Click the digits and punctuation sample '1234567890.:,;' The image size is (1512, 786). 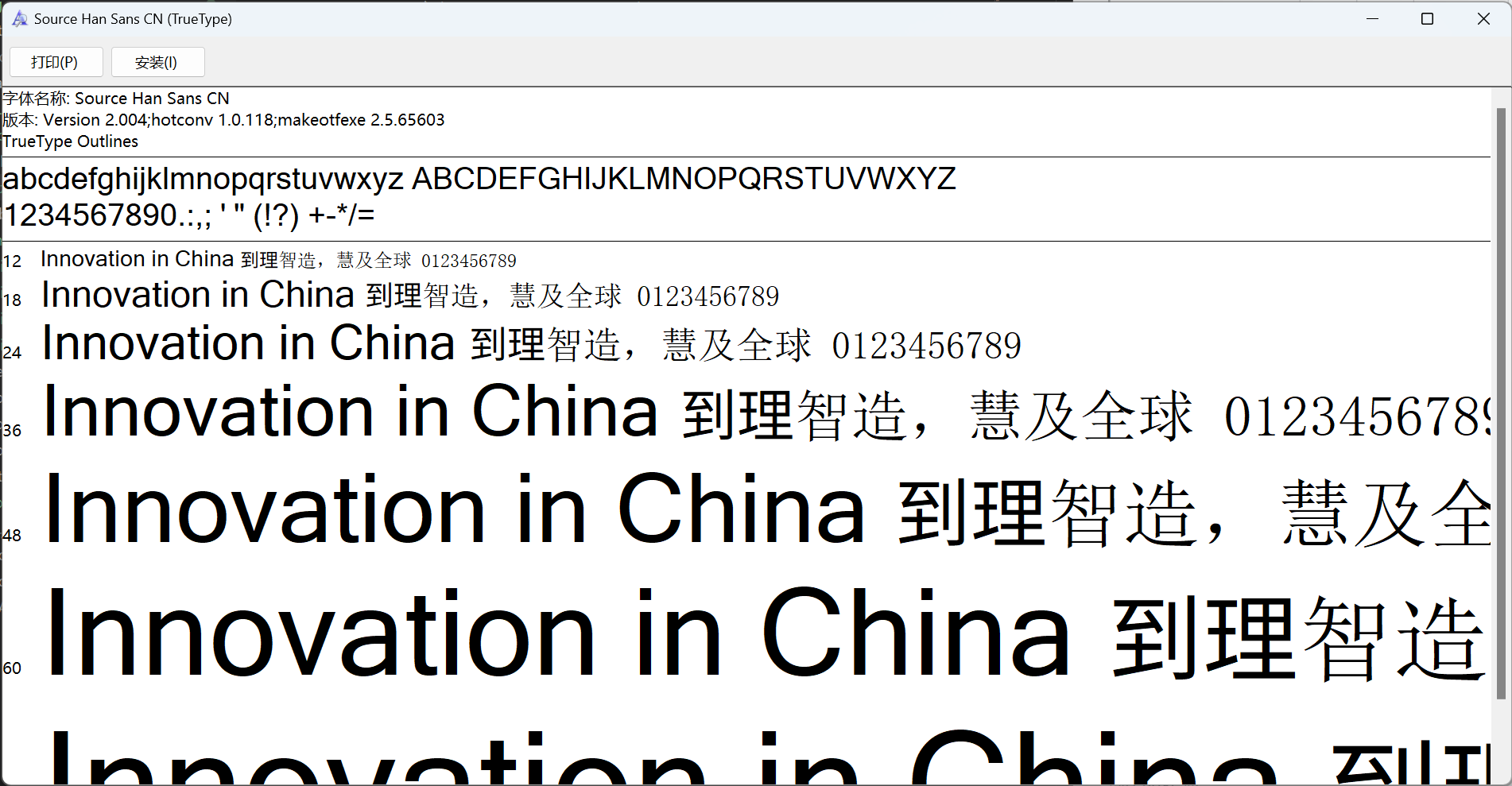(108, 215)
